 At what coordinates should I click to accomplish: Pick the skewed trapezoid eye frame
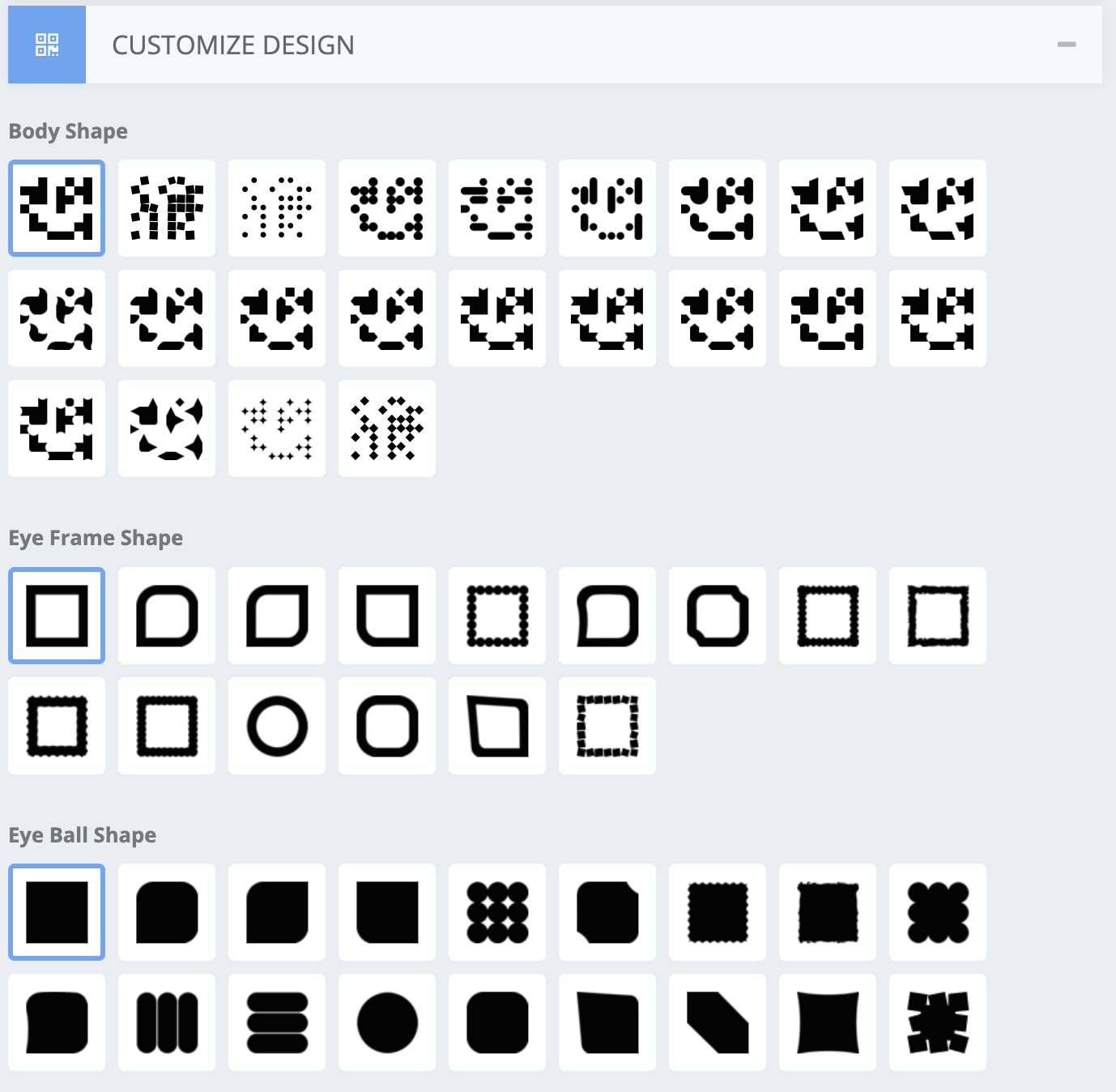(x=497, y=726)
